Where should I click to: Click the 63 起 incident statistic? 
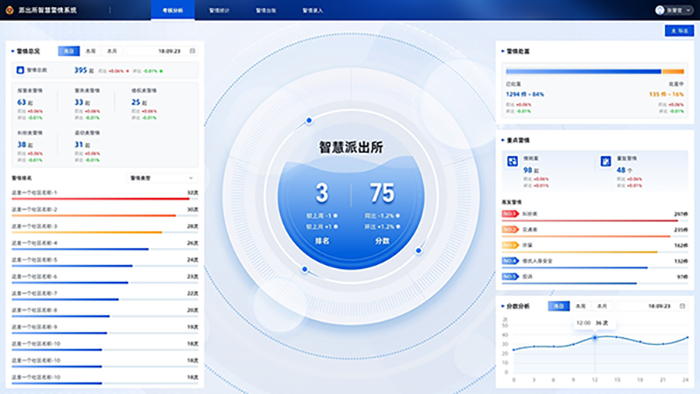[25, 102]
